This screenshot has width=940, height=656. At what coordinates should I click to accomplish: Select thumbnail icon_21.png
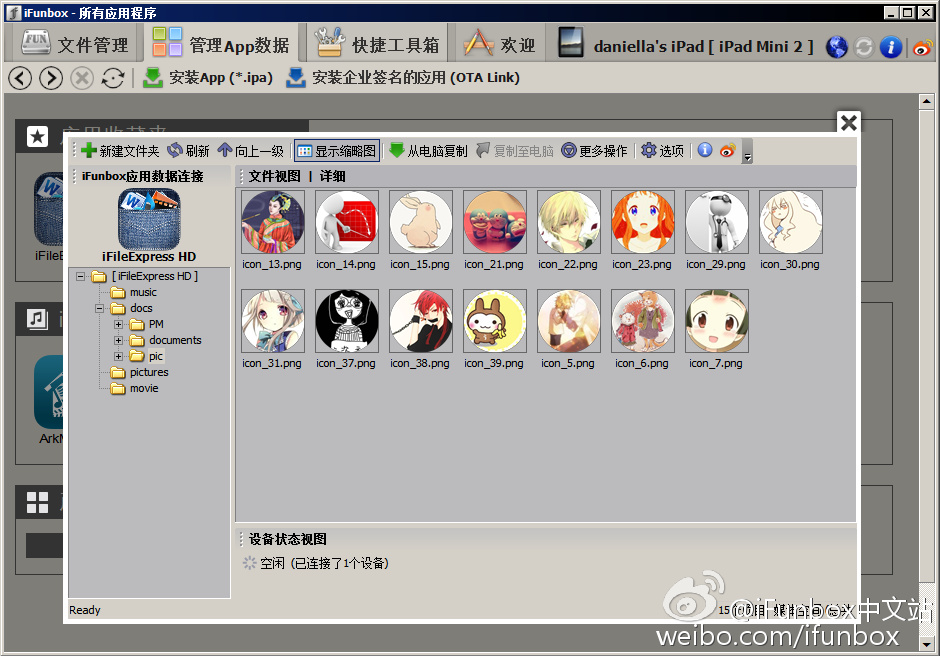pyautogui.click(x=495, y=222)
